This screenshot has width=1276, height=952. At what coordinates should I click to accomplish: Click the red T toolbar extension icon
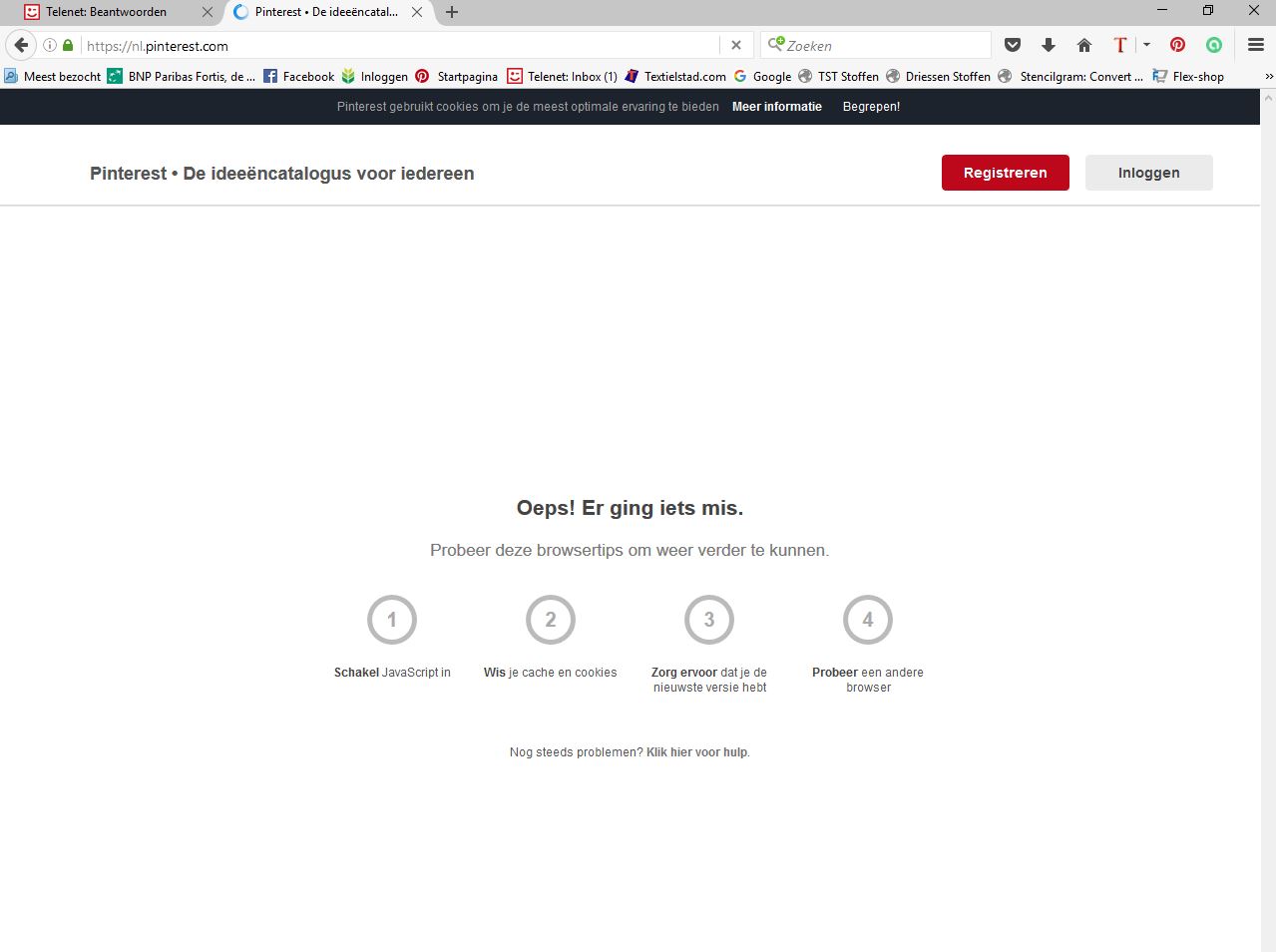1120,45
